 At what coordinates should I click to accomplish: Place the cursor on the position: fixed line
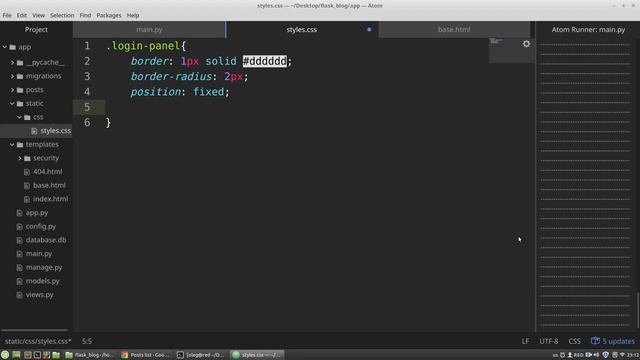click(180, 92)
